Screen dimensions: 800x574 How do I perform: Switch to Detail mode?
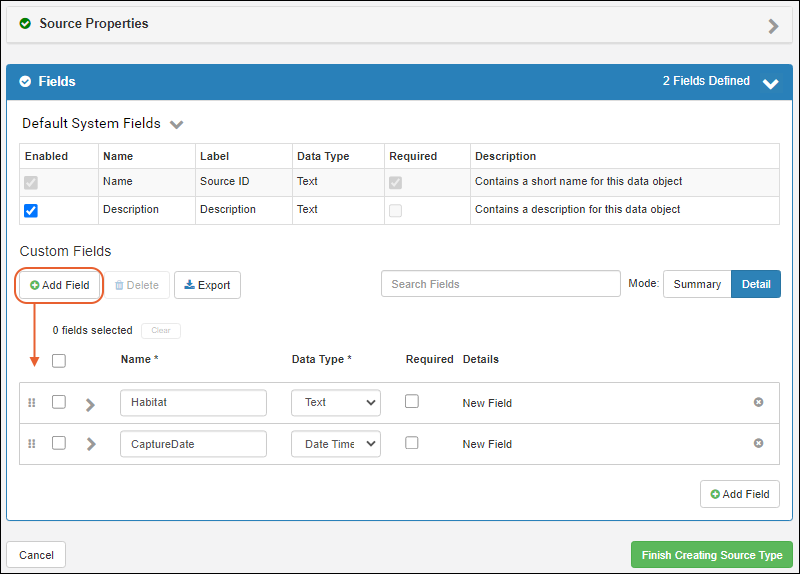(x=755, y=284)
